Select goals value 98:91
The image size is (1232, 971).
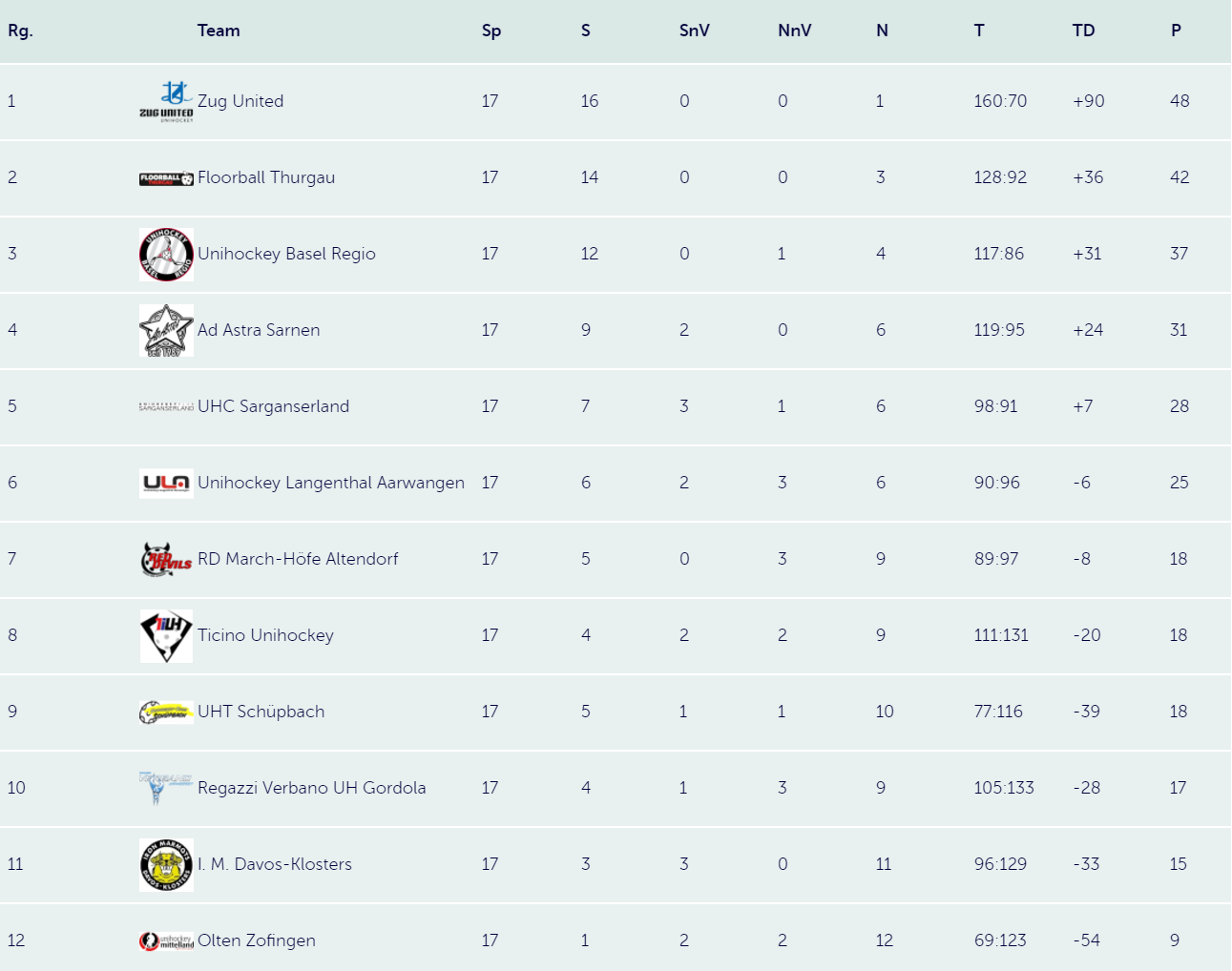(995, 406)
